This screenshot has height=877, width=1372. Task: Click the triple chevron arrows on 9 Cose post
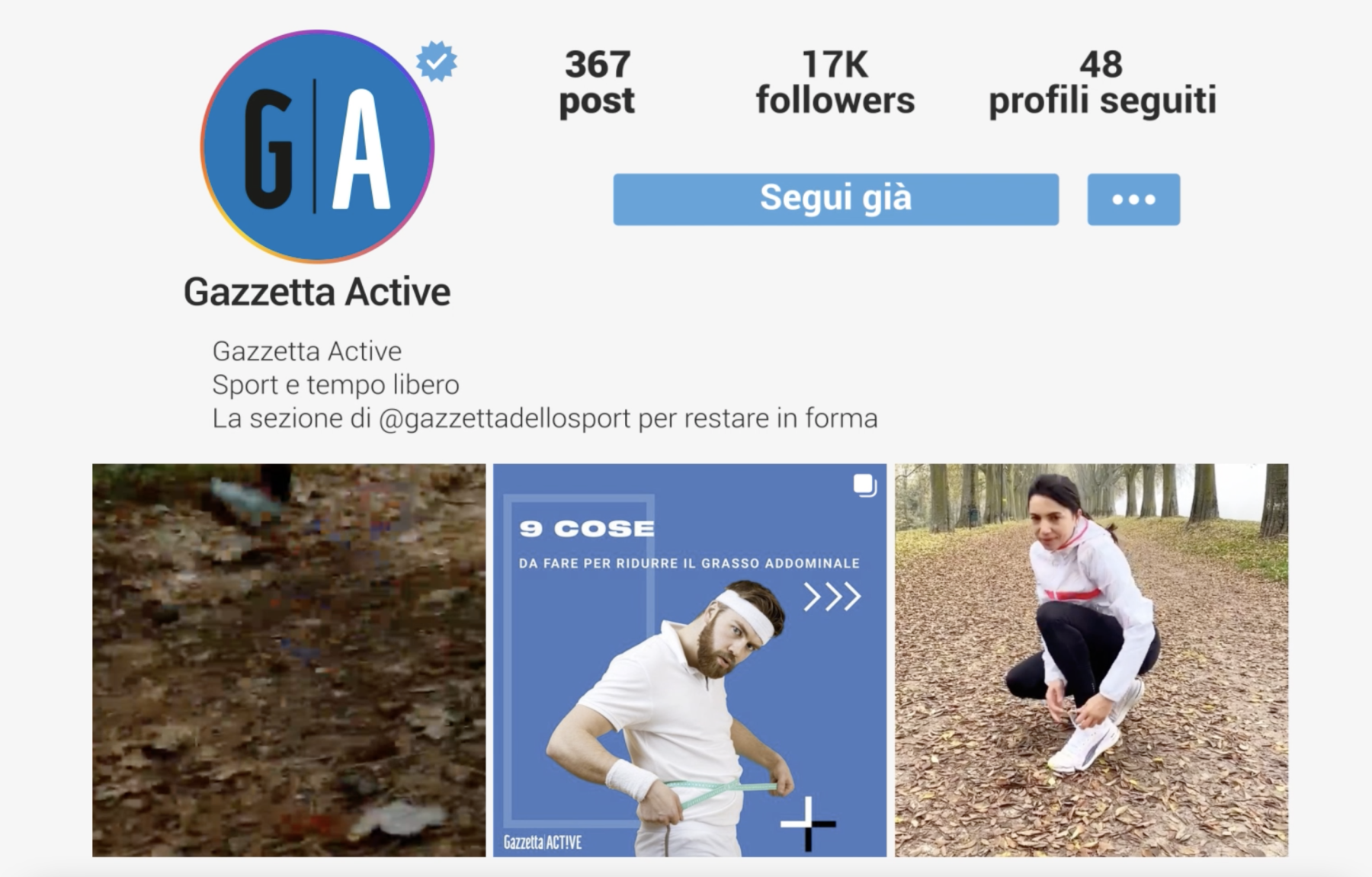[832, 597]
